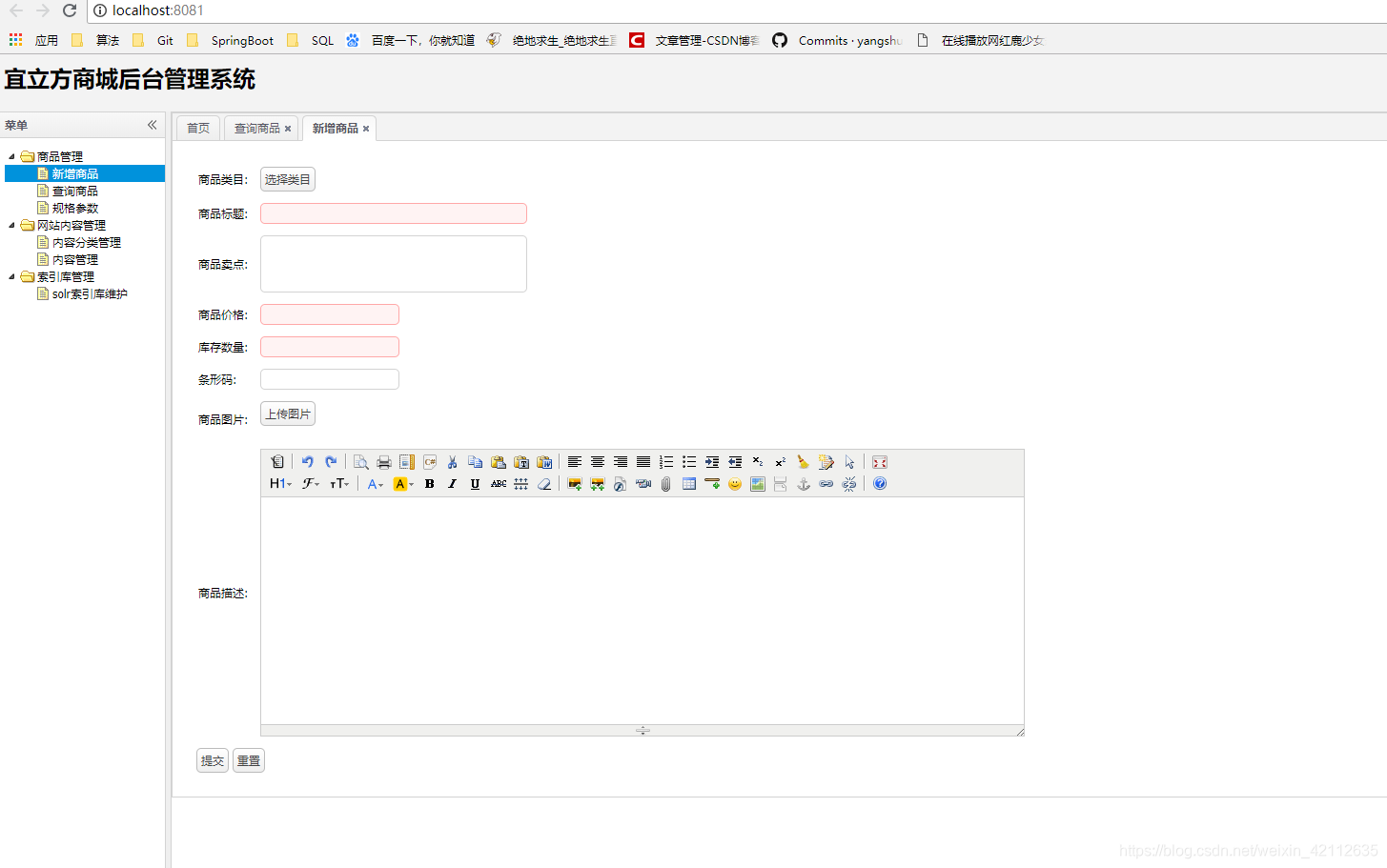The image size is (1387, 868).
Task: Toggle the editor to fullscreen
Action: (x=880, y=462)
